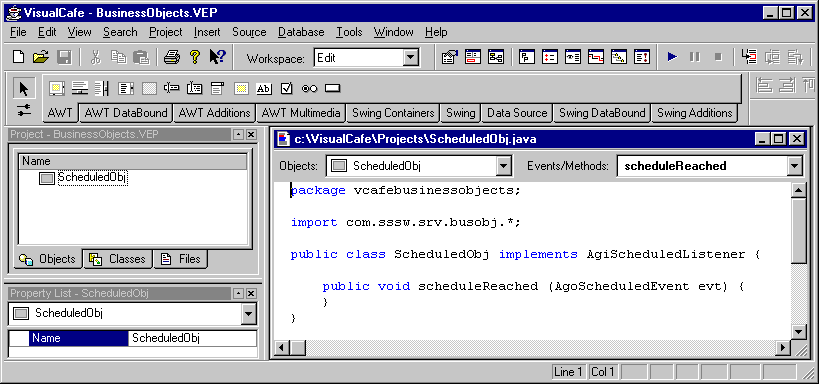Cut selection with the scissors icon
Screen dimensions: 819x384
pyautogui.click(x=96, y=57)
